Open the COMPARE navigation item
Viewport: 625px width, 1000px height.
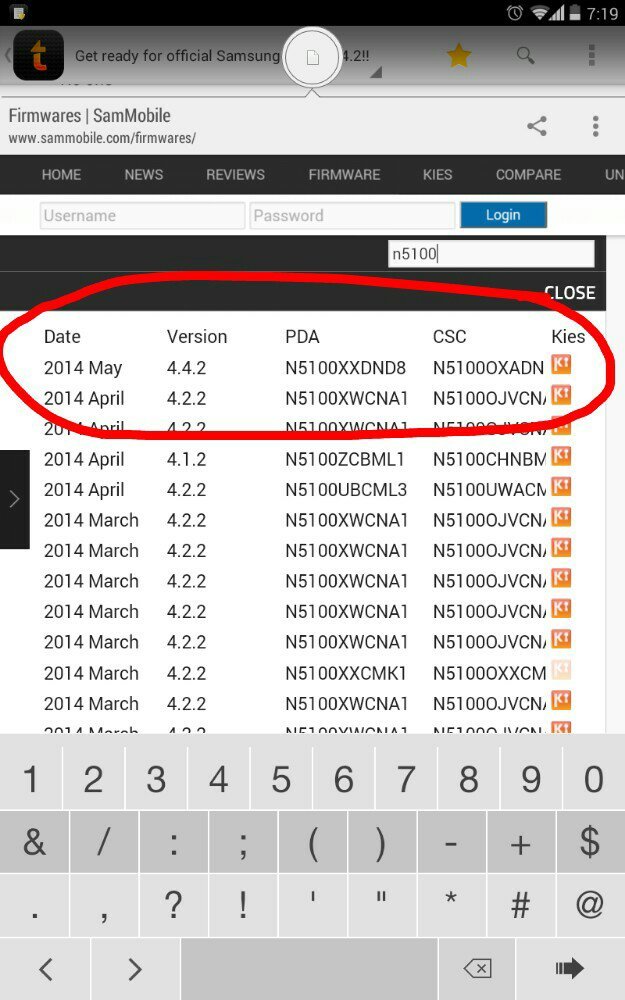529,175
